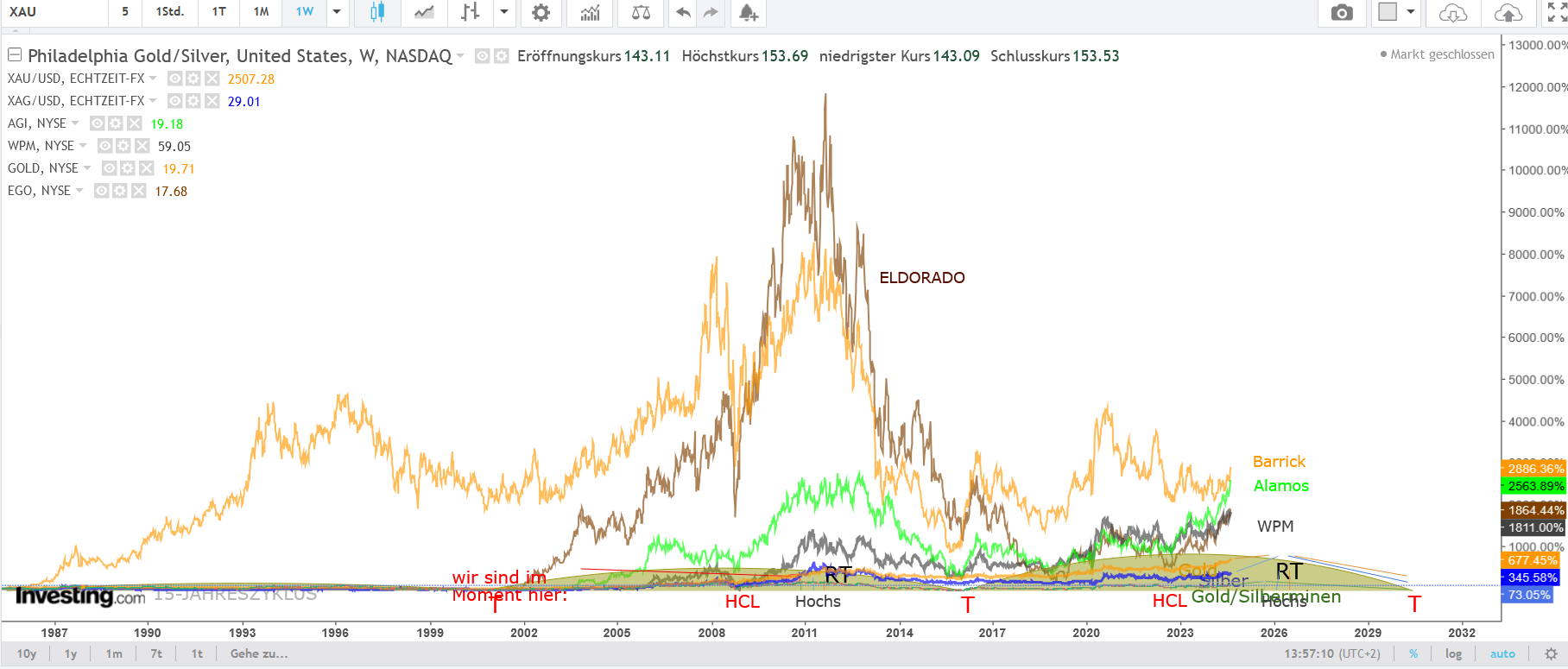Click the XAU symbol search field
The height and width of the screenshot is (669, 1568).
(54, 12)
